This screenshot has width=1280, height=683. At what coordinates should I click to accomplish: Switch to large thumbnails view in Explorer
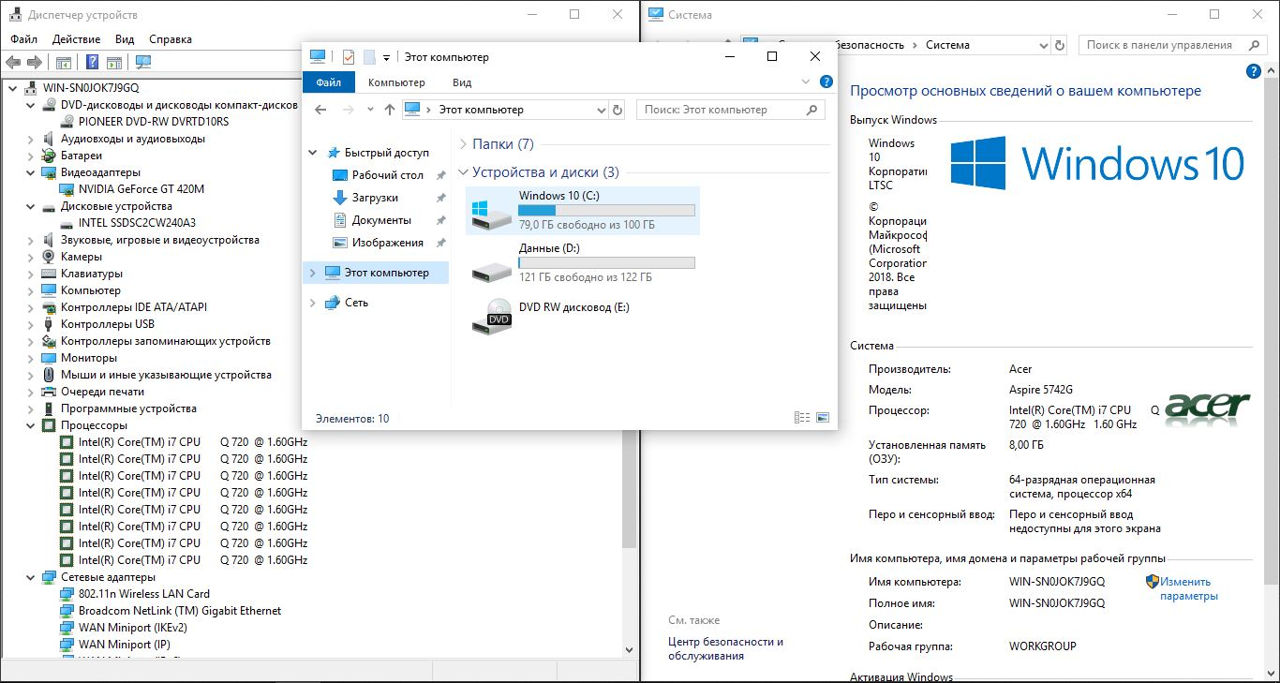click(x=823, y=418)
